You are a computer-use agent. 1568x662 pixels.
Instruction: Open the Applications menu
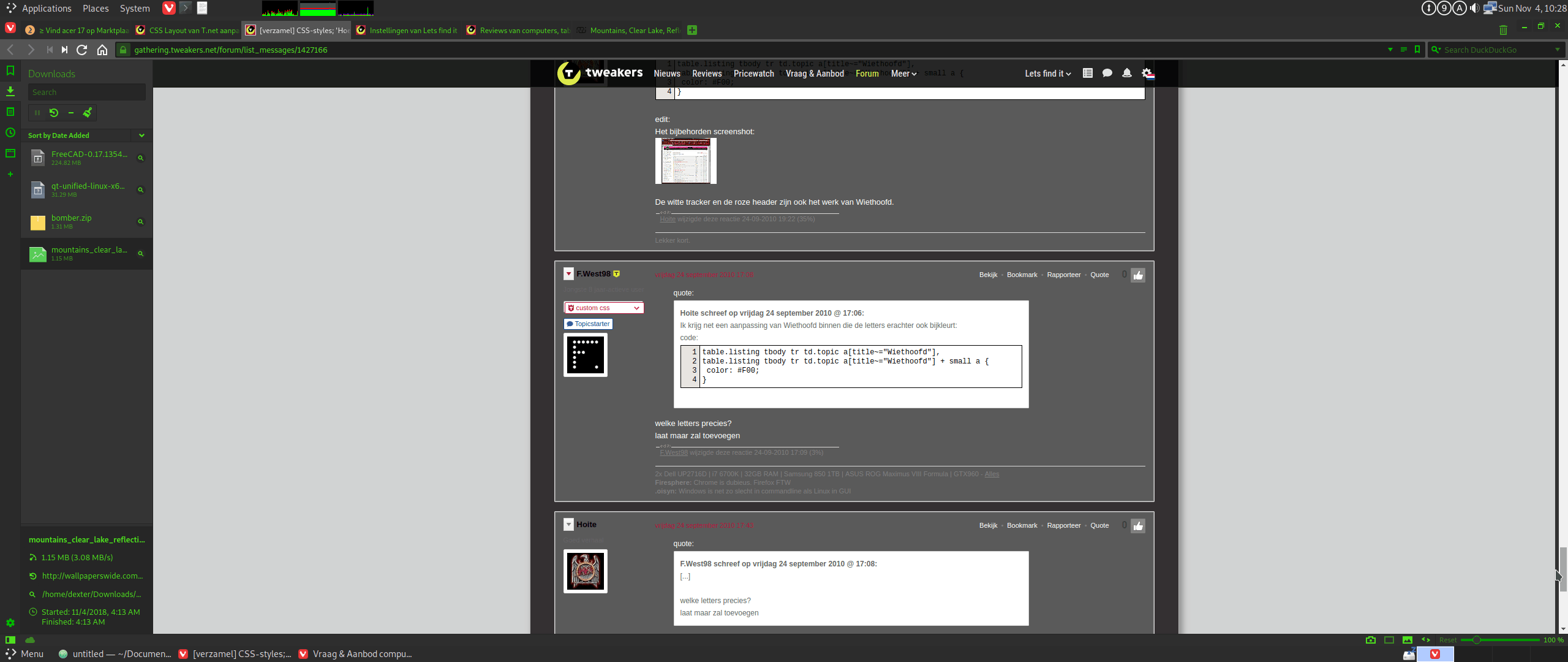pos(39,9)
